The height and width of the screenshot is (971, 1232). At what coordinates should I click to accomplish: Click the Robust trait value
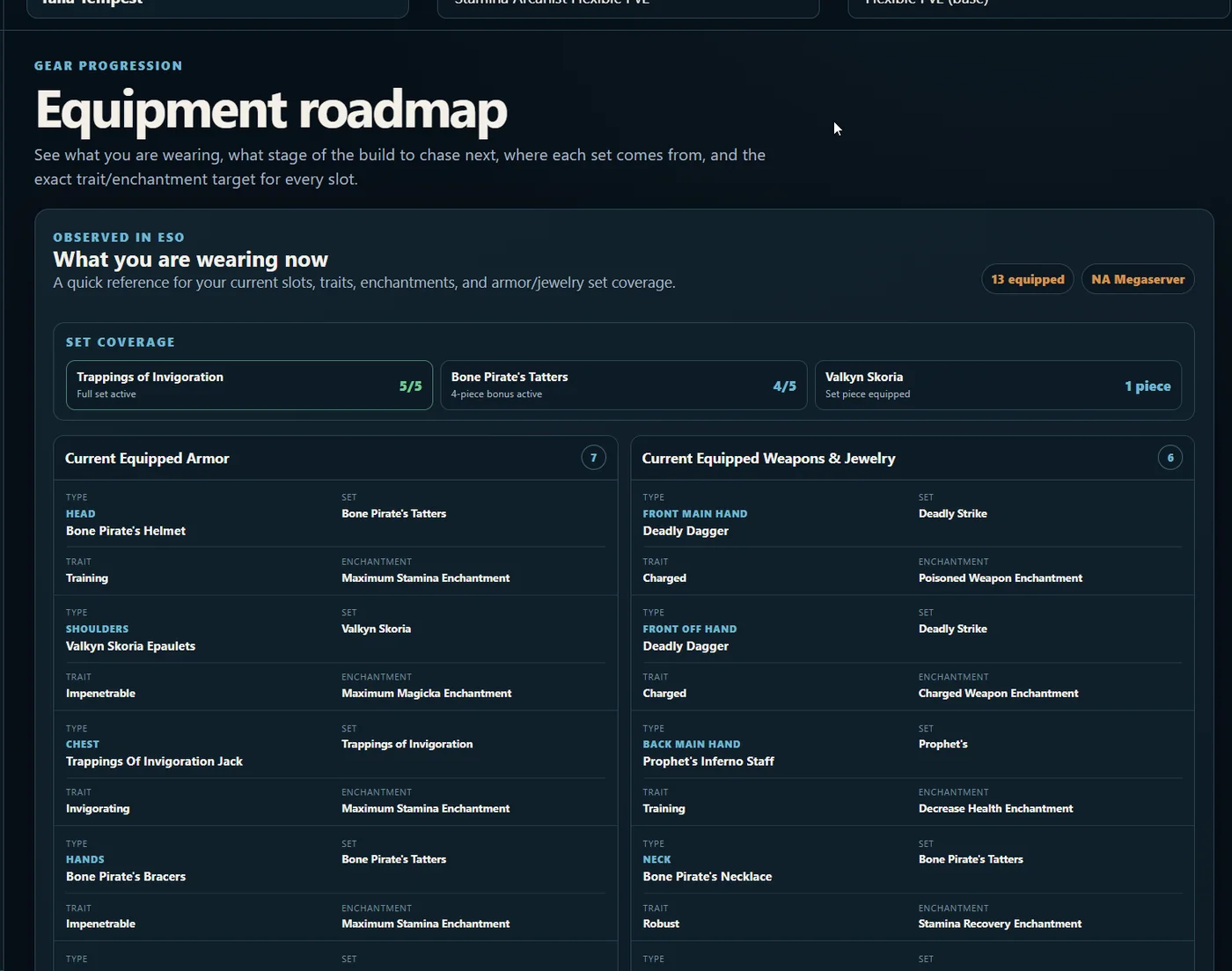coord(661,924)
